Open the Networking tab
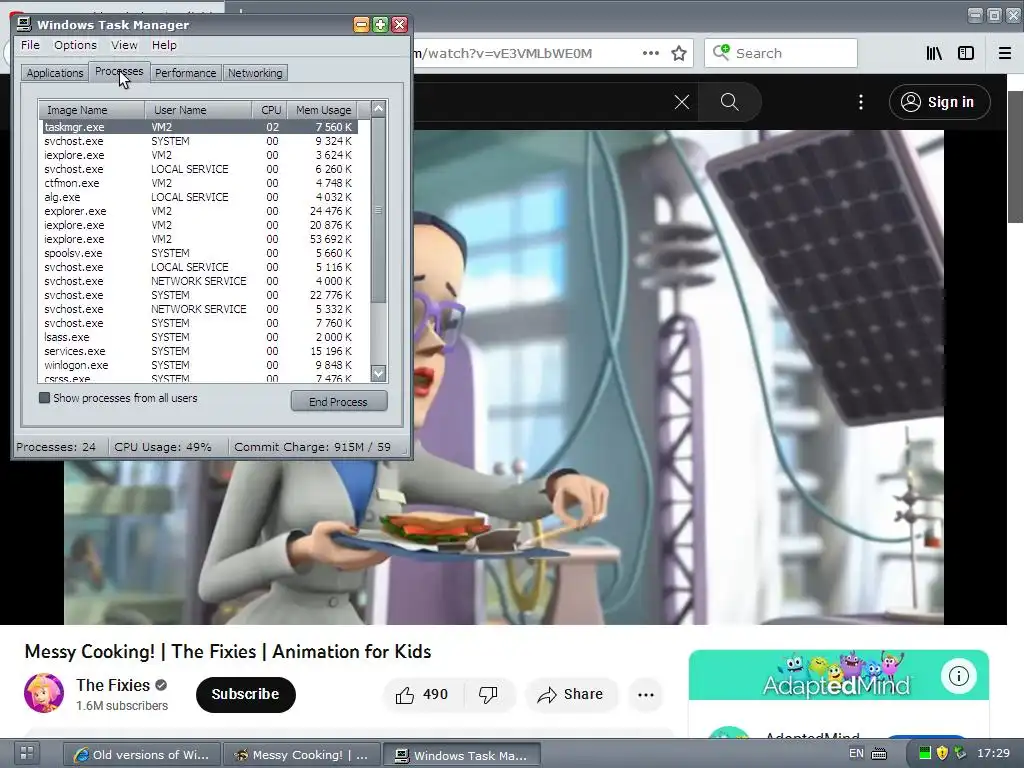This screenshot has width=1024, height=768. [255, 73]
